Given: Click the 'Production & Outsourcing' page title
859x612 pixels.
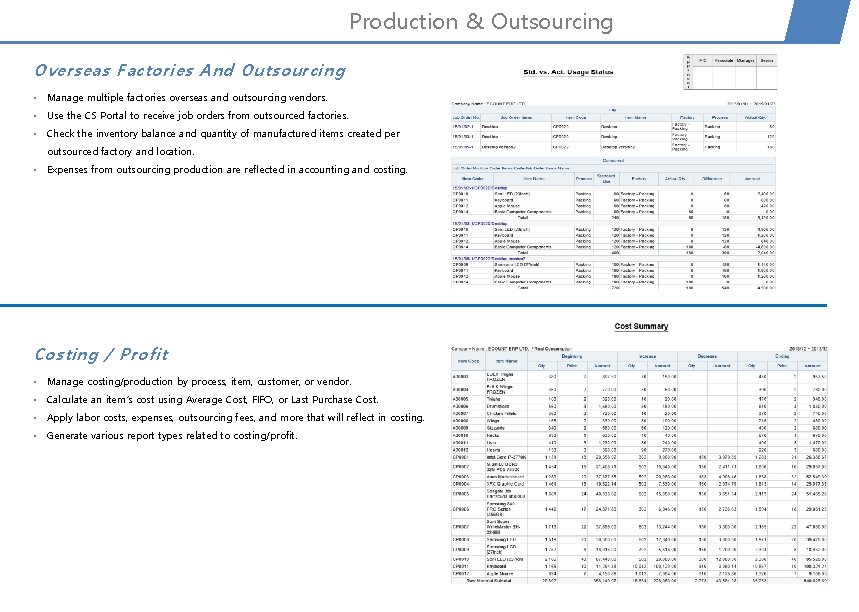Looking at the screenshot, I should point(481,22).
